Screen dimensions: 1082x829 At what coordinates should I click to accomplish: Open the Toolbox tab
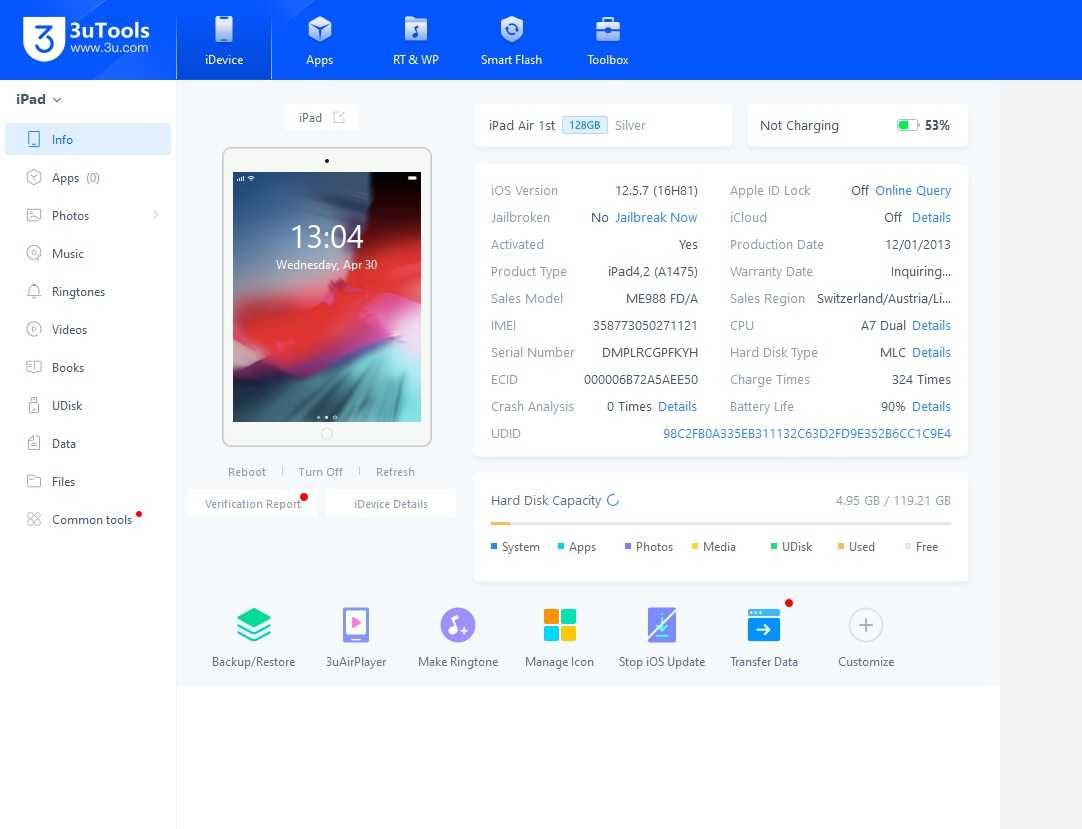607,41
